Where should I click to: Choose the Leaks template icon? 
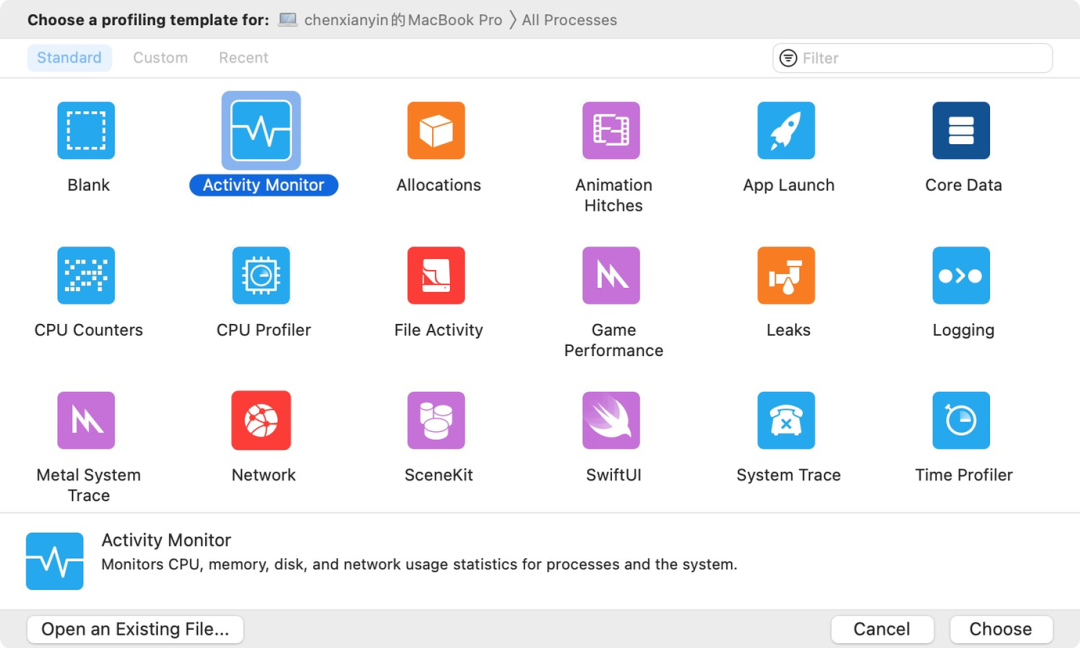(x=786, y=275)
